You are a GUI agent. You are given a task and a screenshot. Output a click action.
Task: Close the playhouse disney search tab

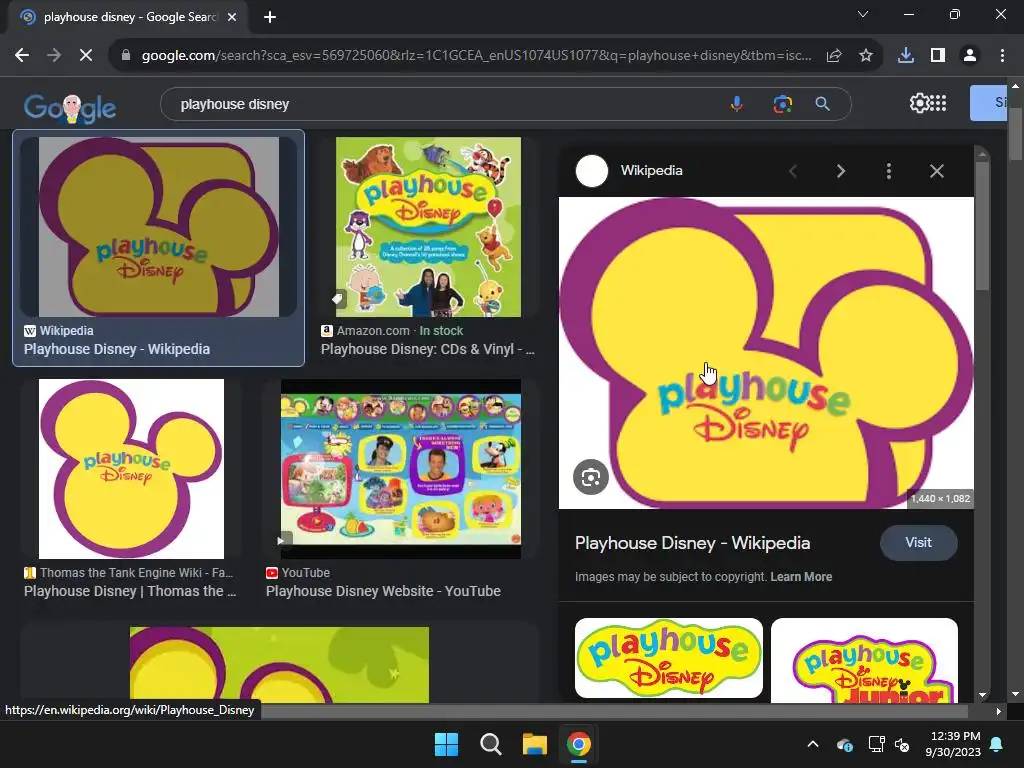(232, 17)
